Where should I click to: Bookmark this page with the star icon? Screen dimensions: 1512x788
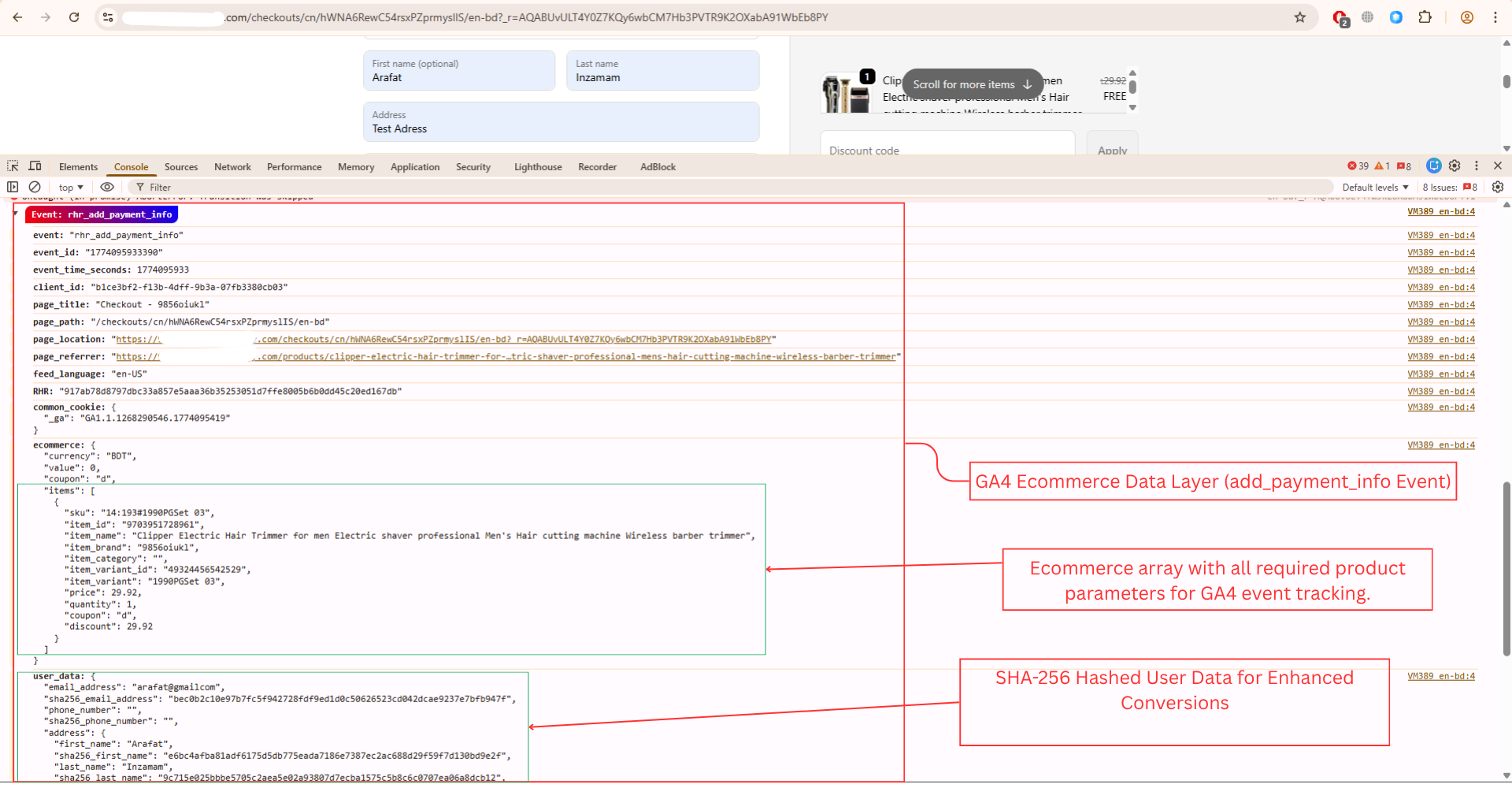point(1300,17)
